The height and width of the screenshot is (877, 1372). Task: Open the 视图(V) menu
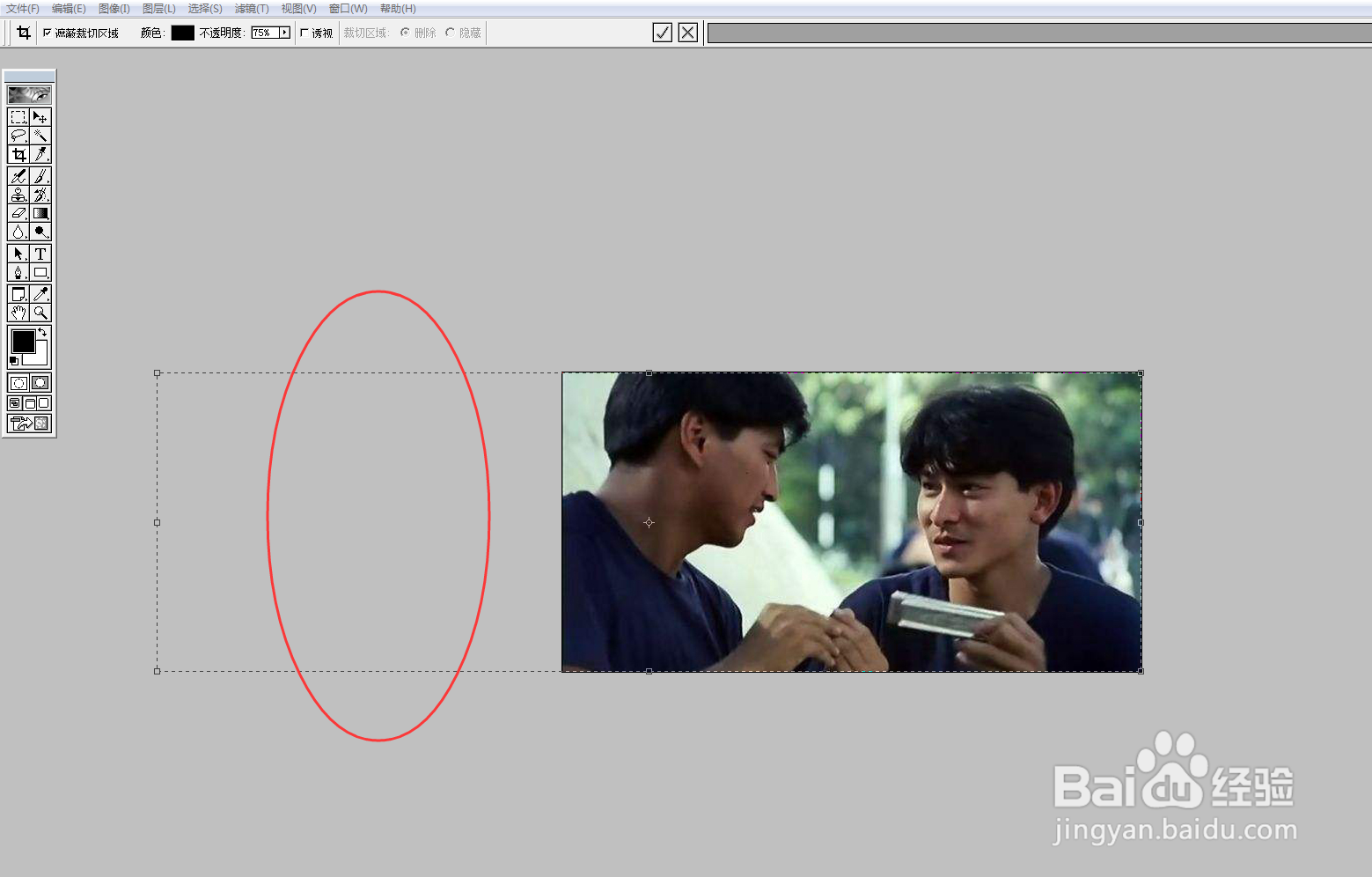[x=298, y=8]
